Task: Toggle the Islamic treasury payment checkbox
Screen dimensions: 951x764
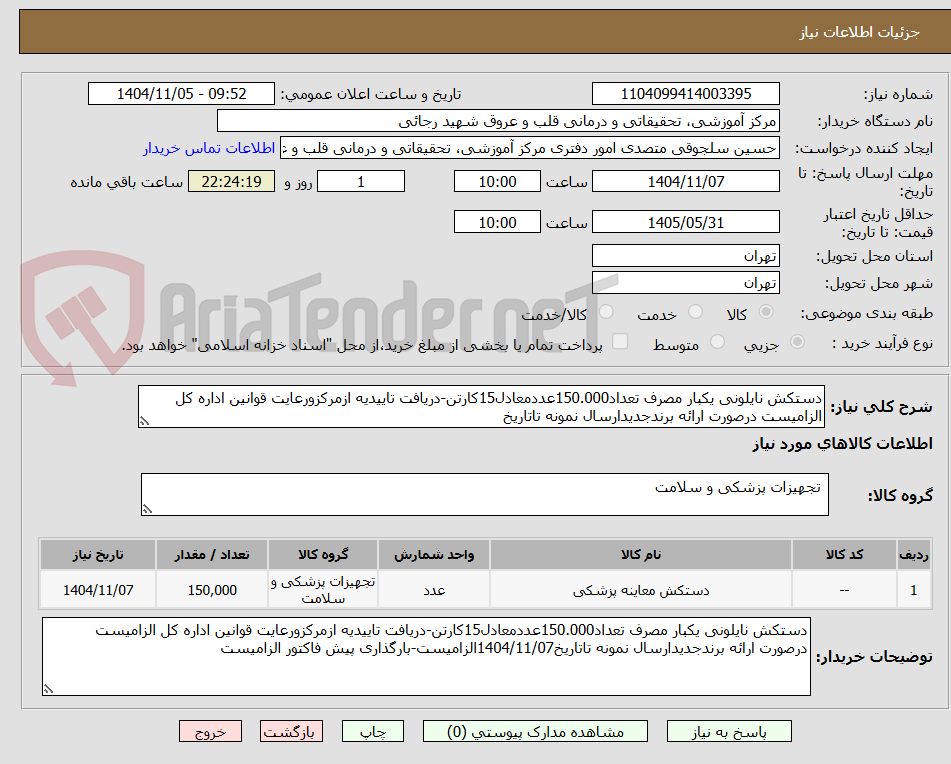Action: (x=620, y=341)
